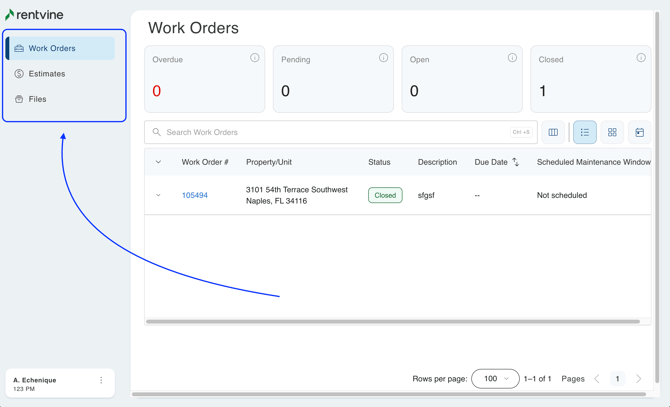Open work order 105494 link

point(195,196)
